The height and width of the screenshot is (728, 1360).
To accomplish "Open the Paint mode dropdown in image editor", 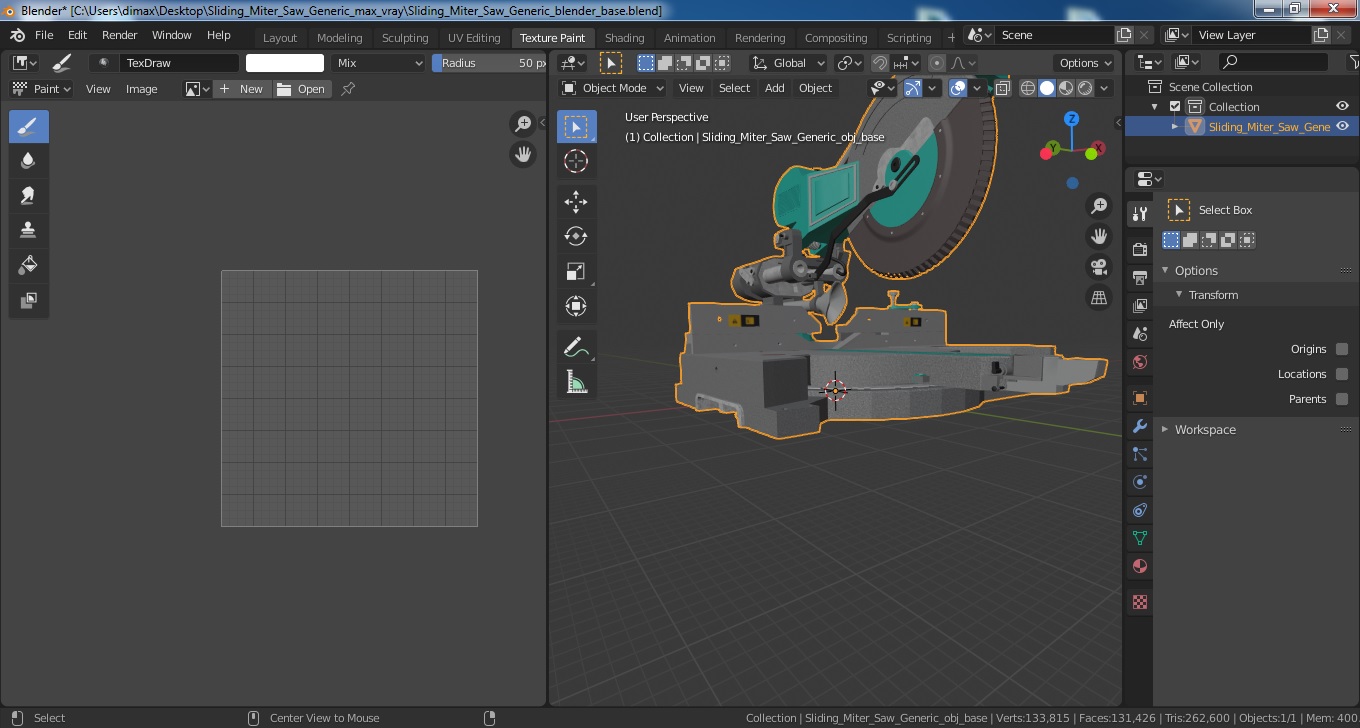I will point(41,89).
